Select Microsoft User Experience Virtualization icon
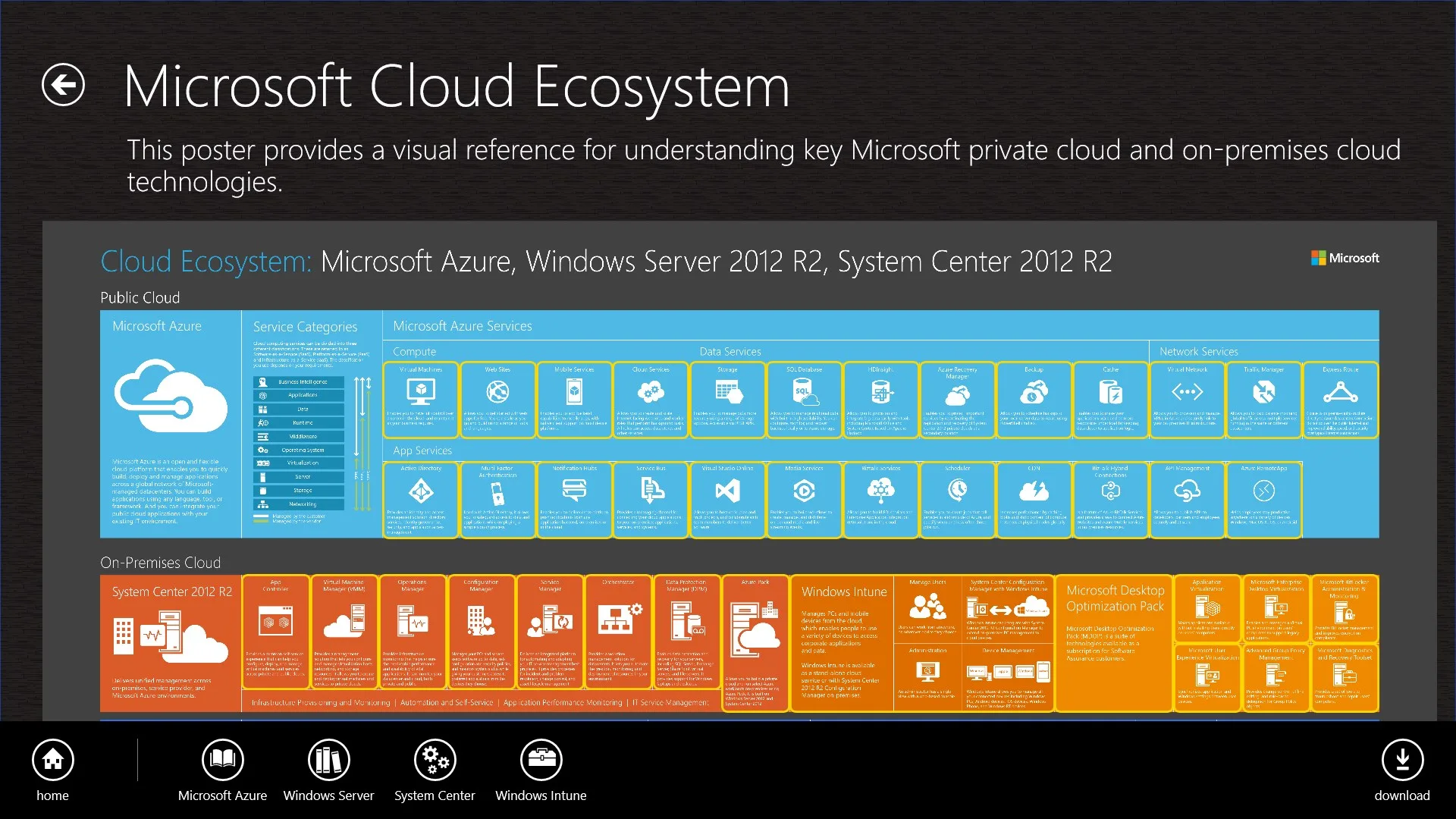The height and width of the screenshot is (819, 1456). [x=1207, y=673]
